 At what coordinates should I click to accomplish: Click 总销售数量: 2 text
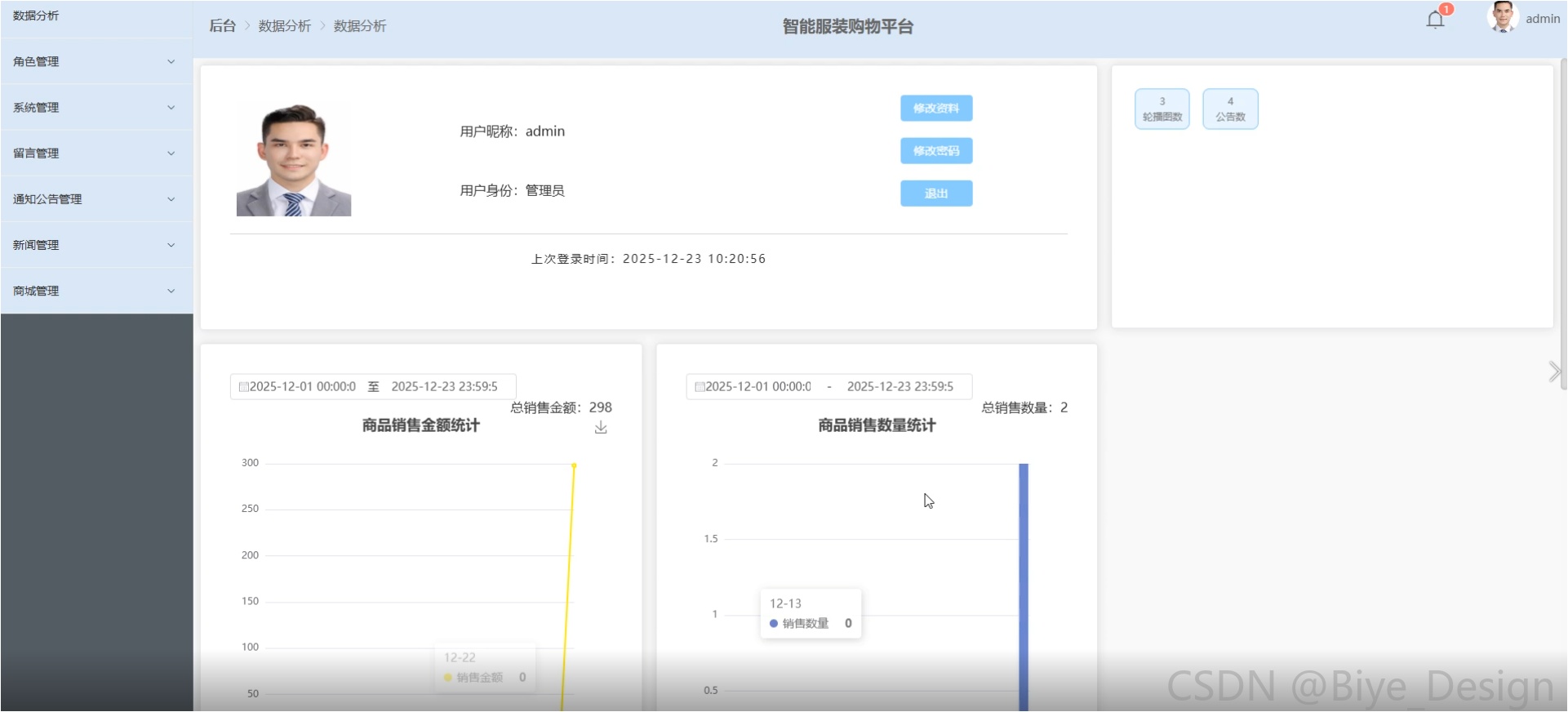1024,407
